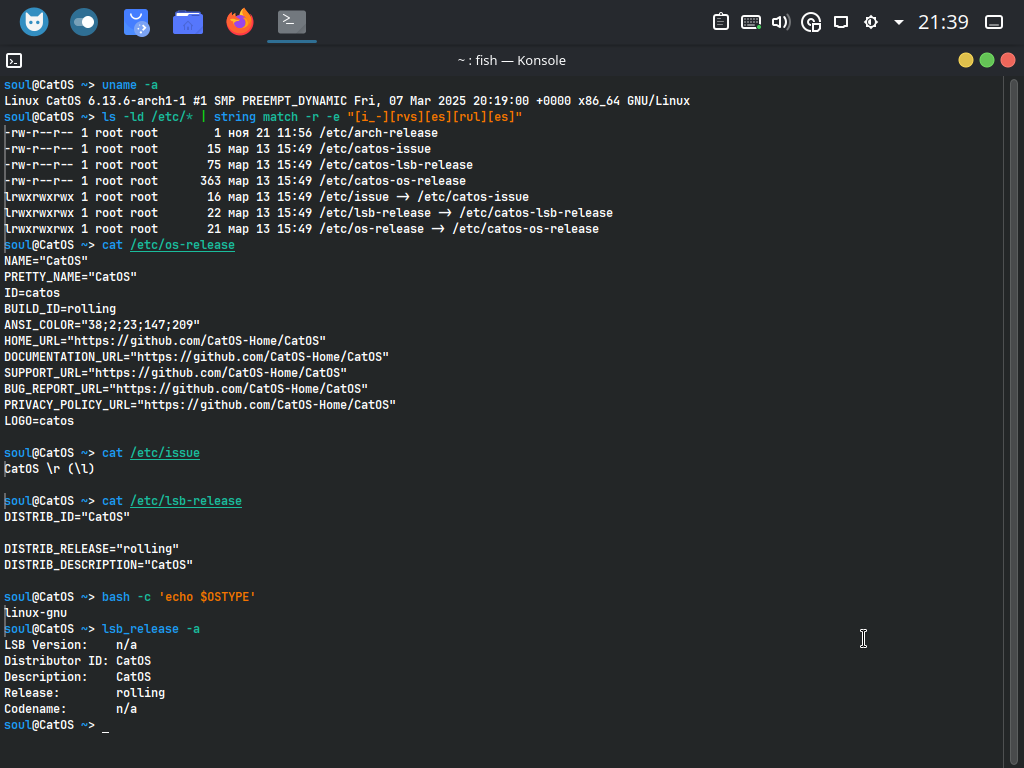Viewport: 1024px width, 768px height.
Task: Open the monitor-shaped tray icon
Action: pyautogui.click(x=841, y=22)
